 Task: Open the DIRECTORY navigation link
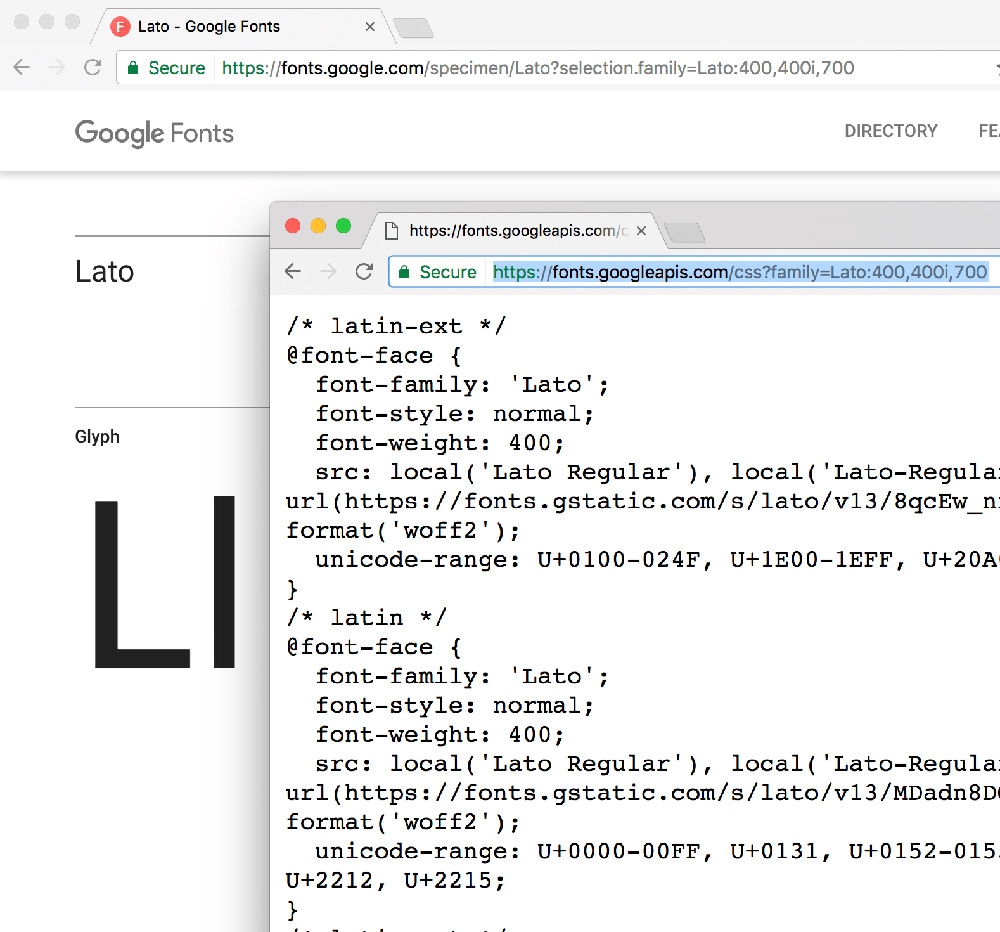point(891,131)
